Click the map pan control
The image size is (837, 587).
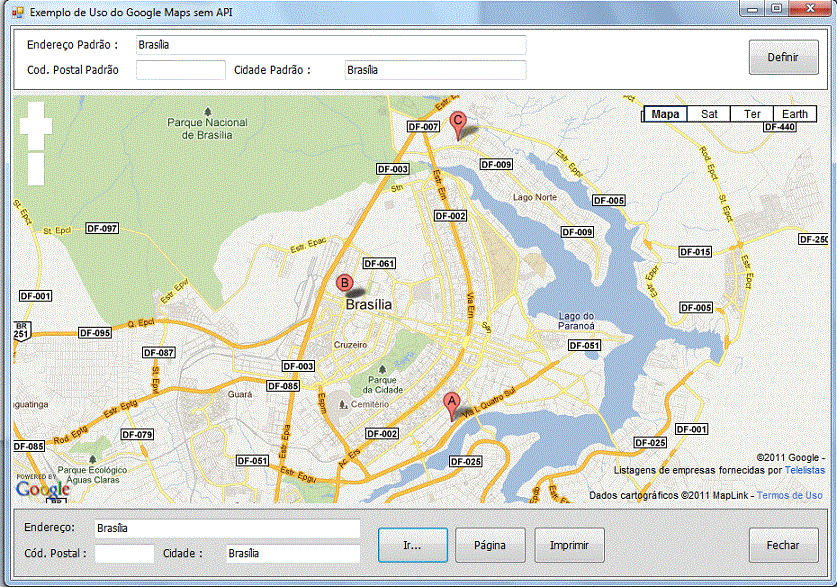(x=36, y=125)
